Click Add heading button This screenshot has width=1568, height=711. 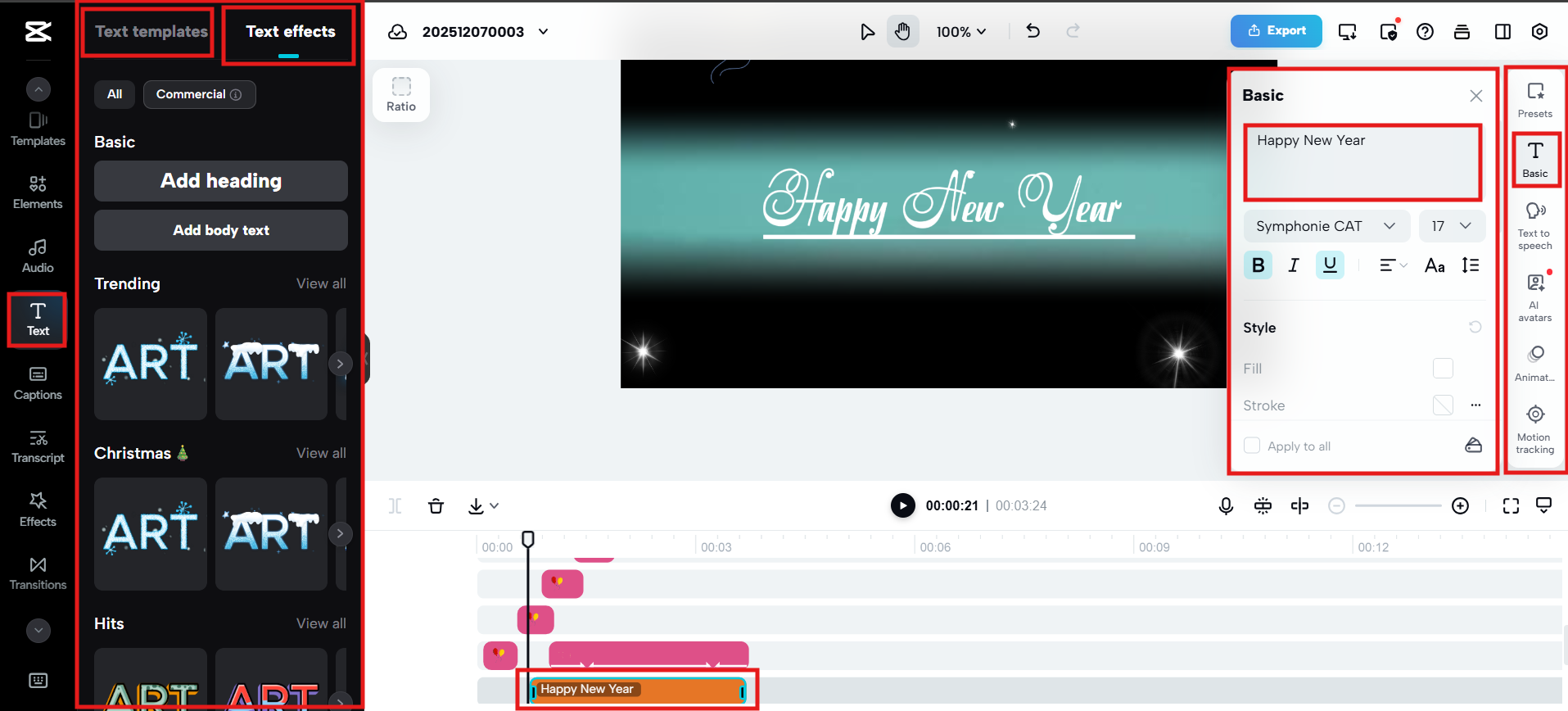point(221,181)
